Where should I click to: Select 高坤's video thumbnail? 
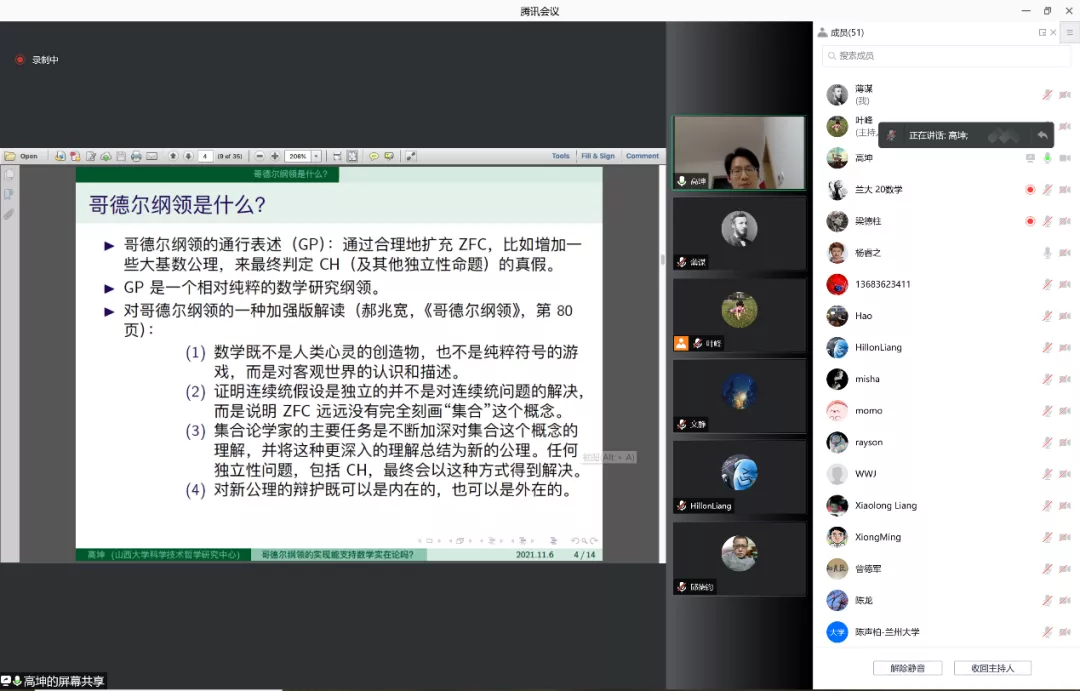(738, 153)
